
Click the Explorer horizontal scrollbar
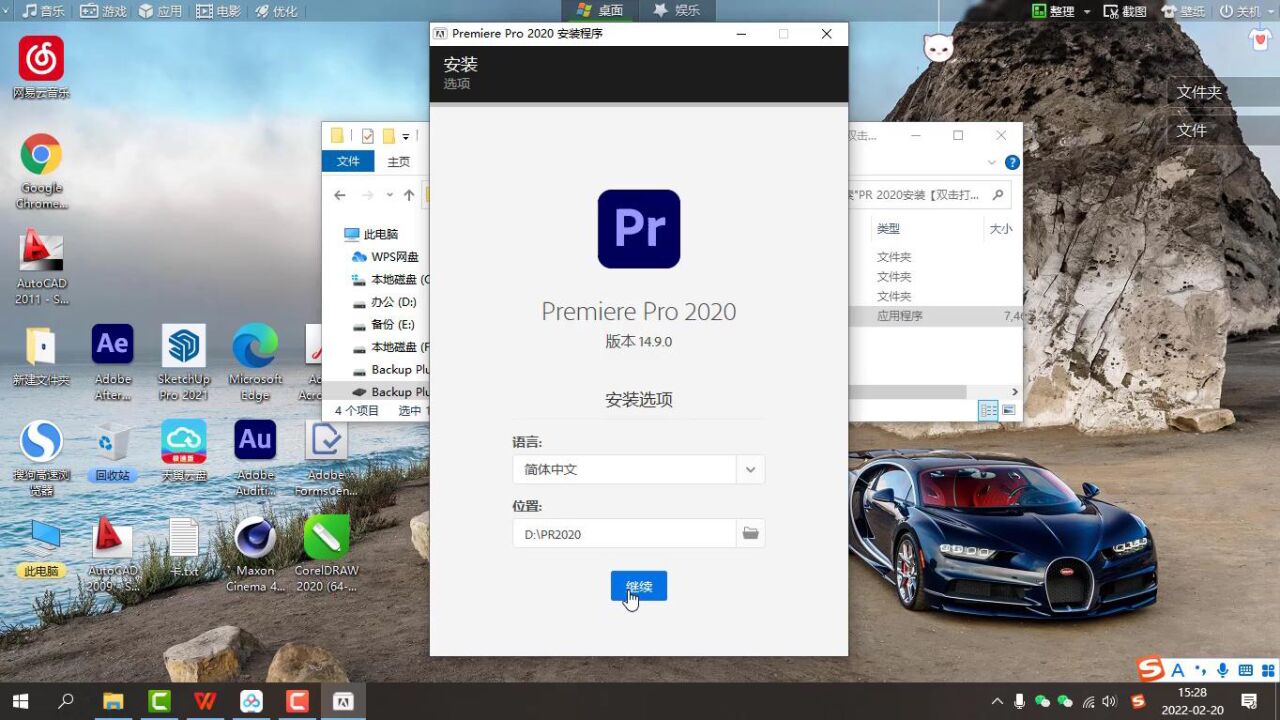[907, 392]
